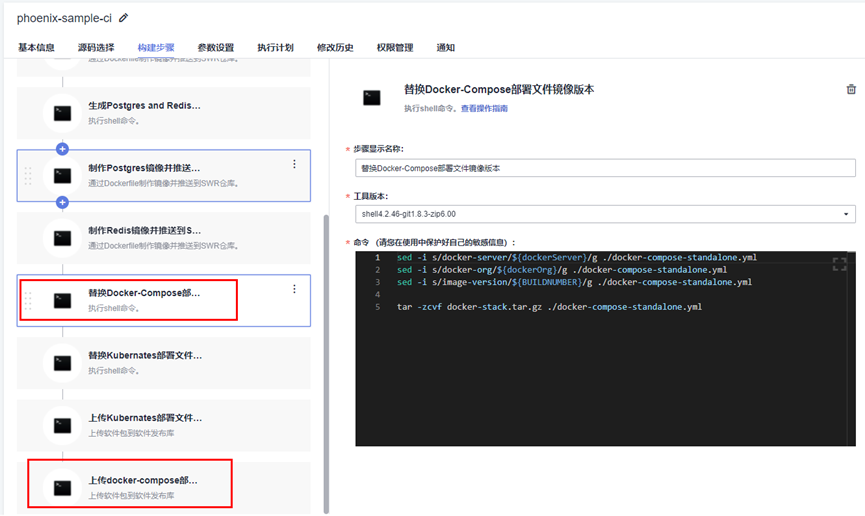Image resolution: width=865 pixels, height=516 pixels.
Task: Click the 替换Docker-Compose部署文件镜像版本 heading
Action: pos(499,89)
